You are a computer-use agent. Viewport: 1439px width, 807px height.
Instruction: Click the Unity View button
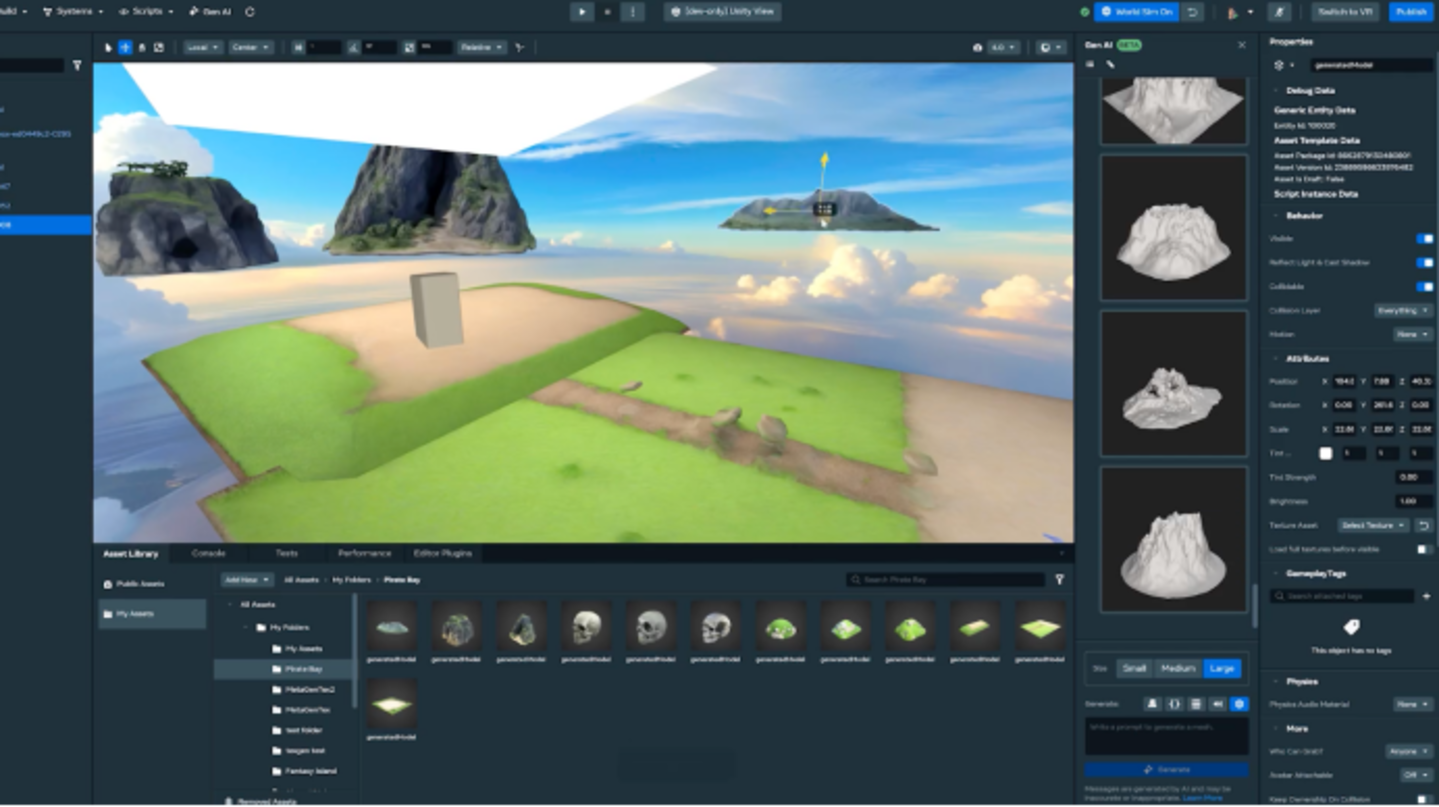722,12
